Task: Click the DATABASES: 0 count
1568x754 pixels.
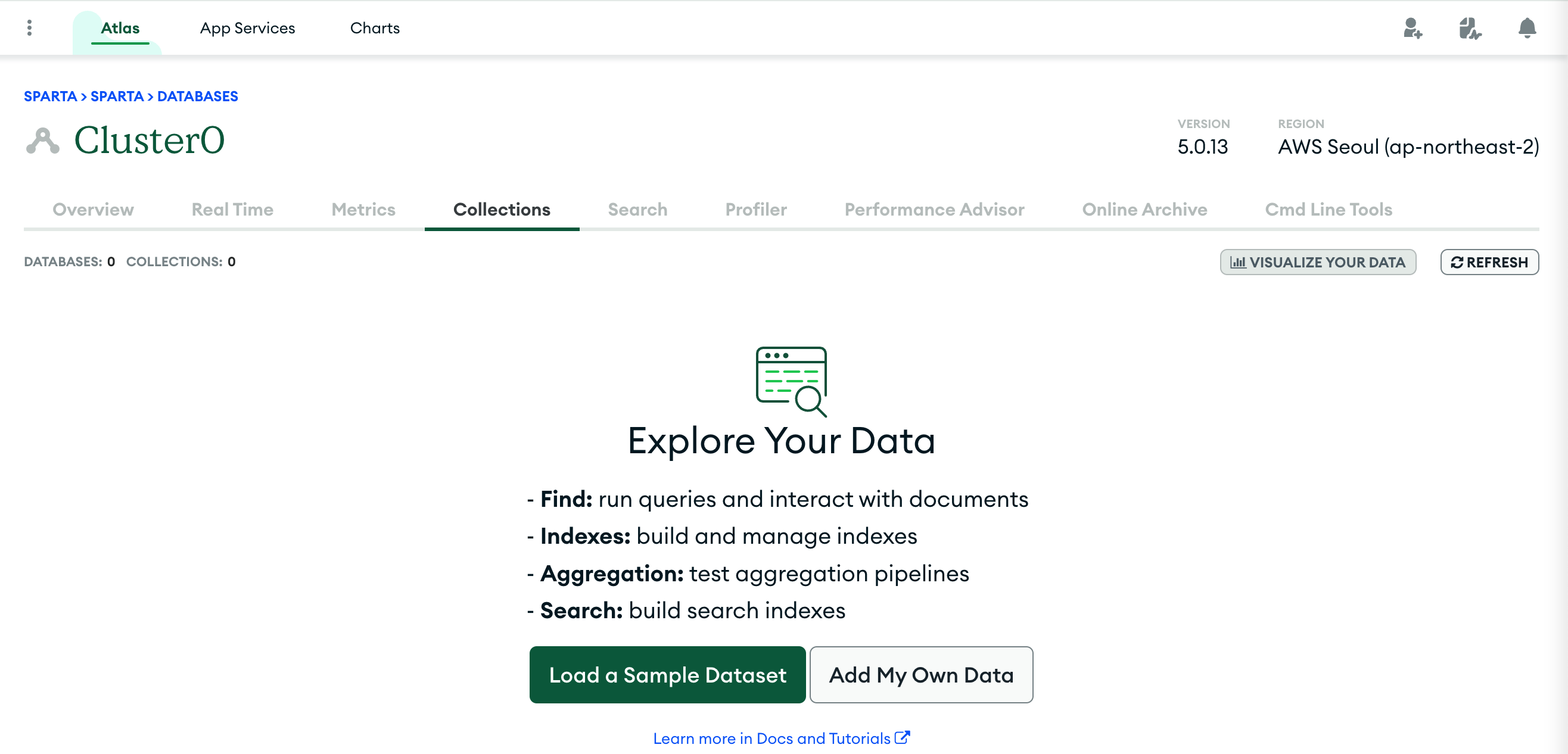Action: click(69, 261)
